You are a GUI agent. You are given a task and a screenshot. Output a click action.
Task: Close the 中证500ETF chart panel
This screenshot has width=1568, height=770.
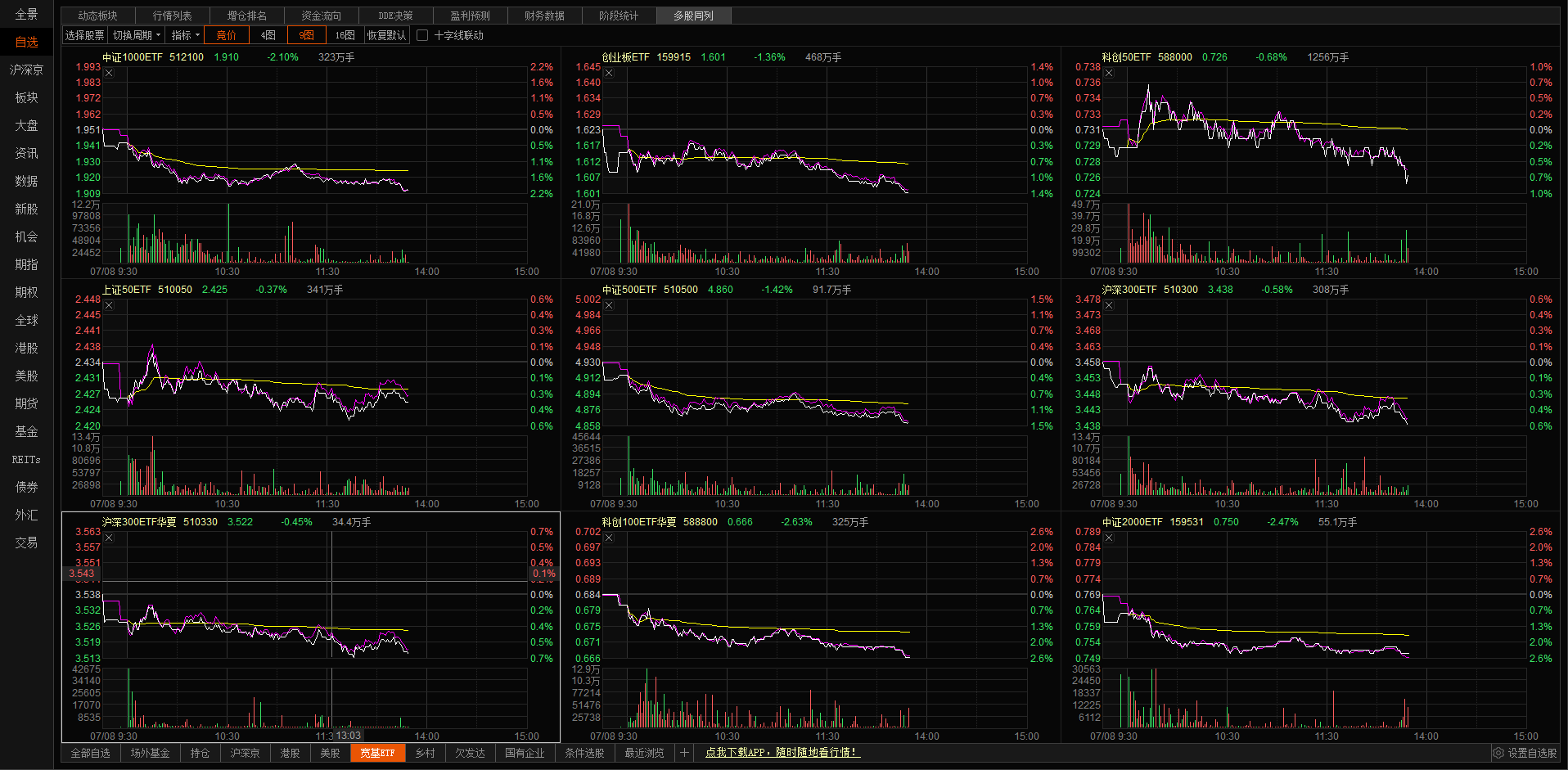[x=609, y=305]
